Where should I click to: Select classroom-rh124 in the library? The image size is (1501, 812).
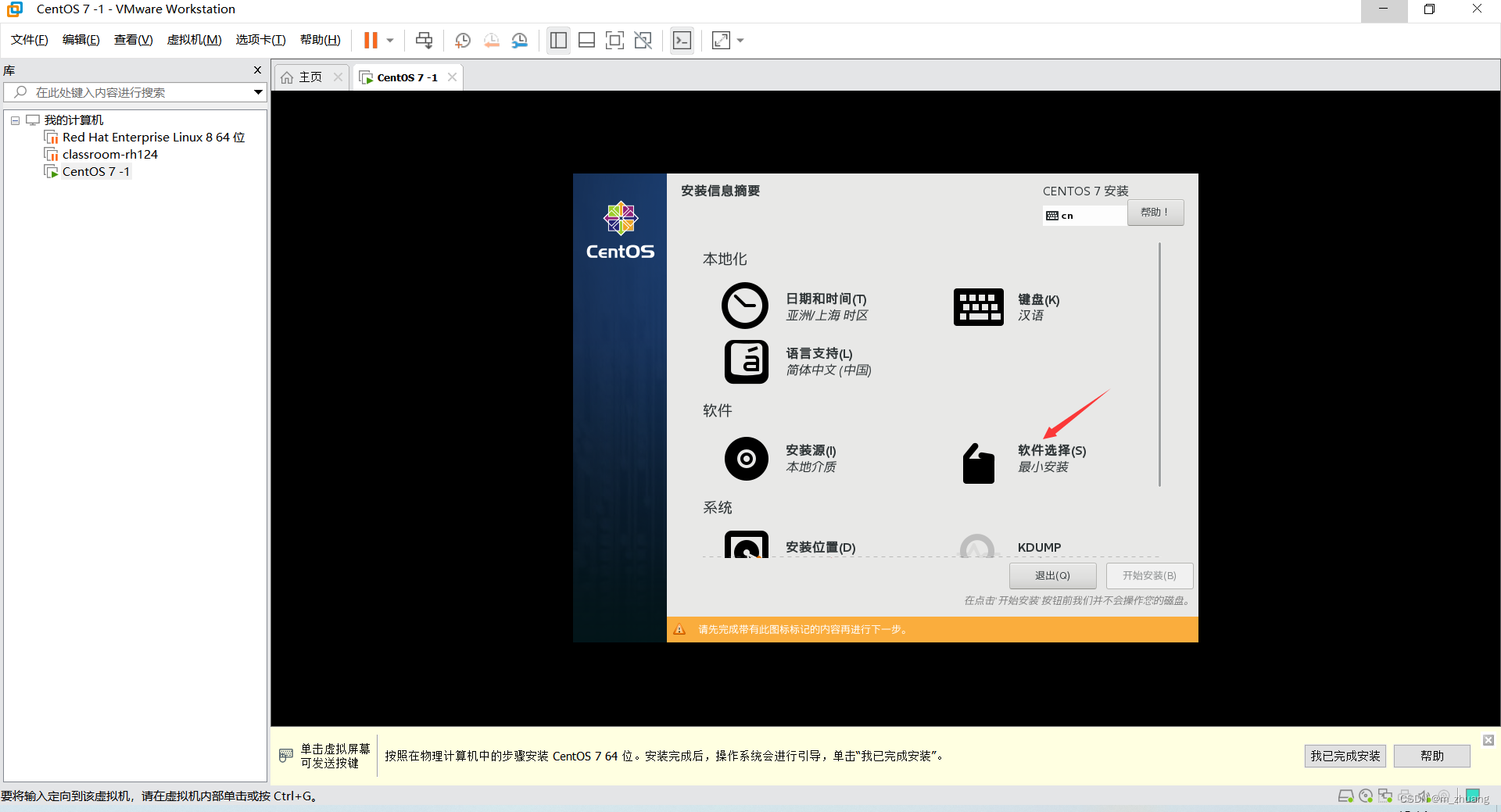click(110, 155)
